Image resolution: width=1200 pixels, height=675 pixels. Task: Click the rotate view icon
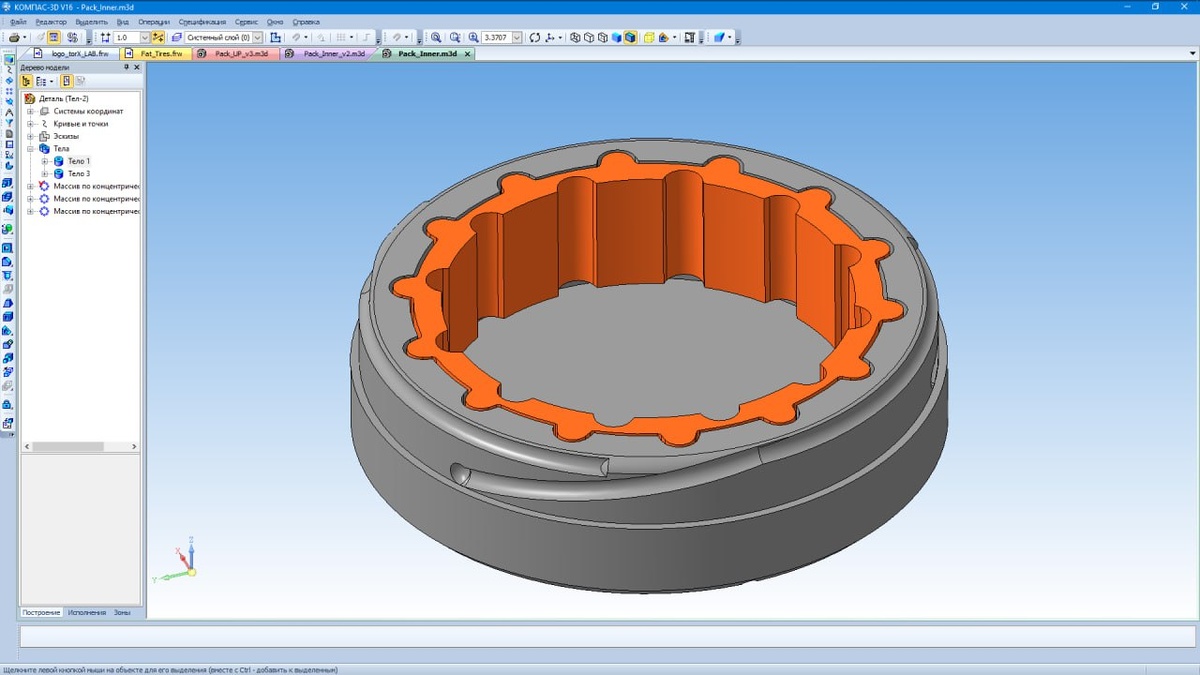(x=535, y=37)
